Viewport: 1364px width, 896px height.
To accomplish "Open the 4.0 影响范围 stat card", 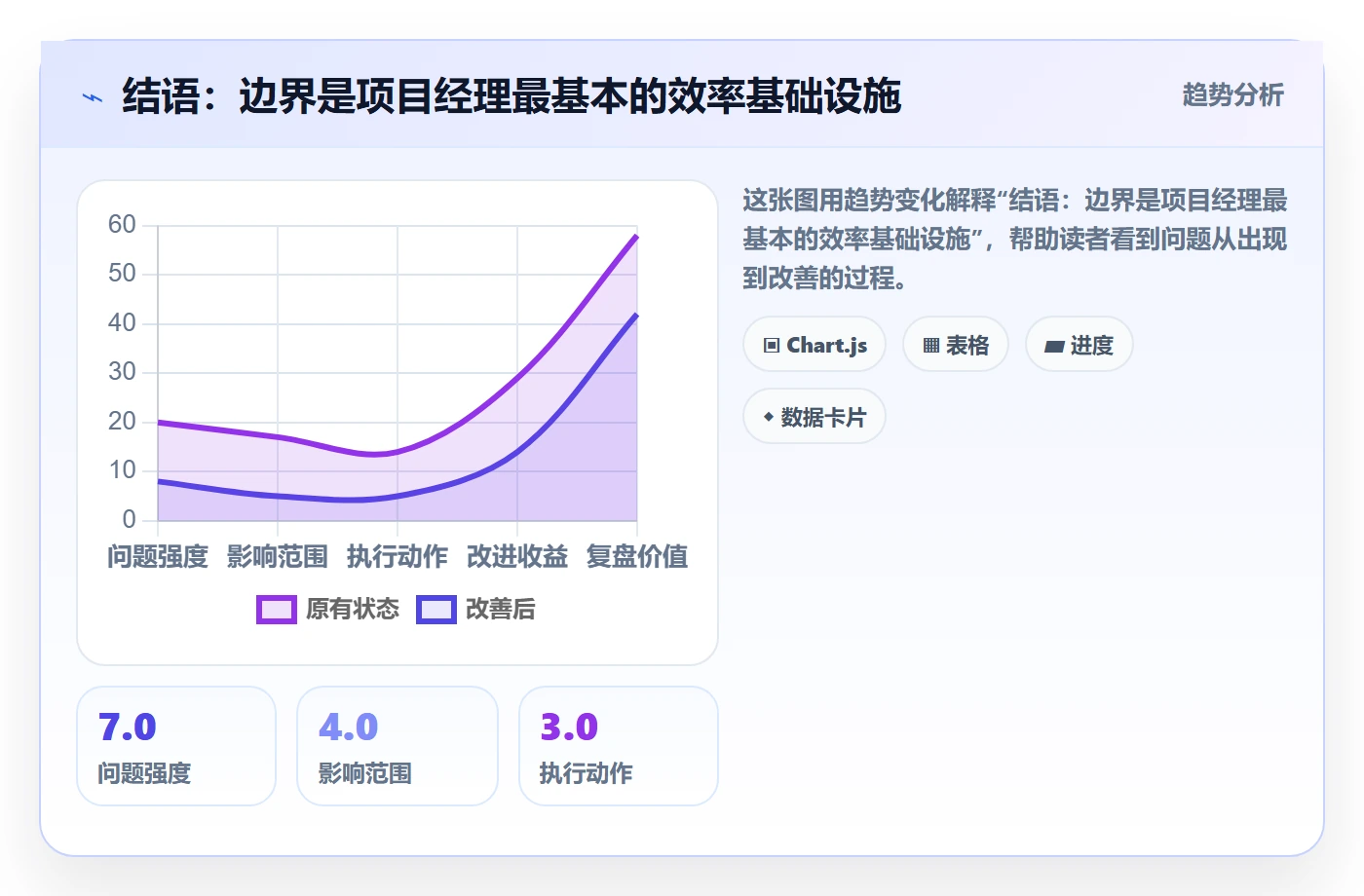I will [398, 746].
